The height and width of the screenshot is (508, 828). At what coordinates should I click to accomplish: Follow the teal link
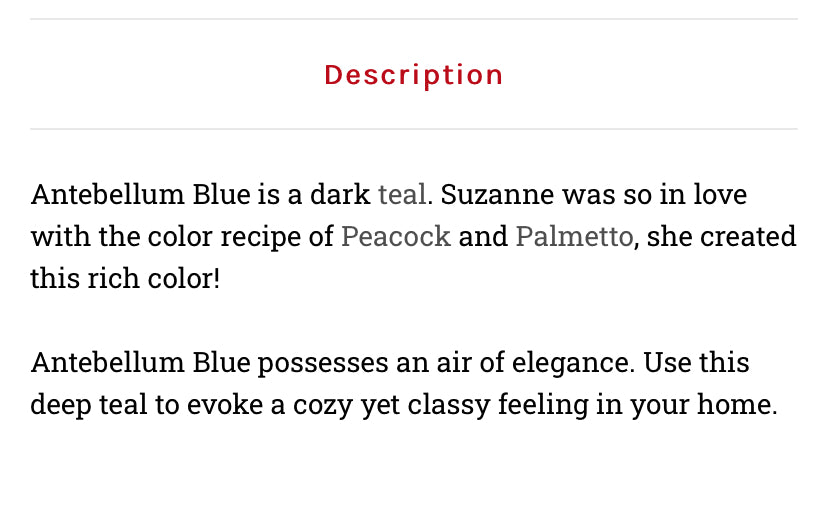(403, 194)
